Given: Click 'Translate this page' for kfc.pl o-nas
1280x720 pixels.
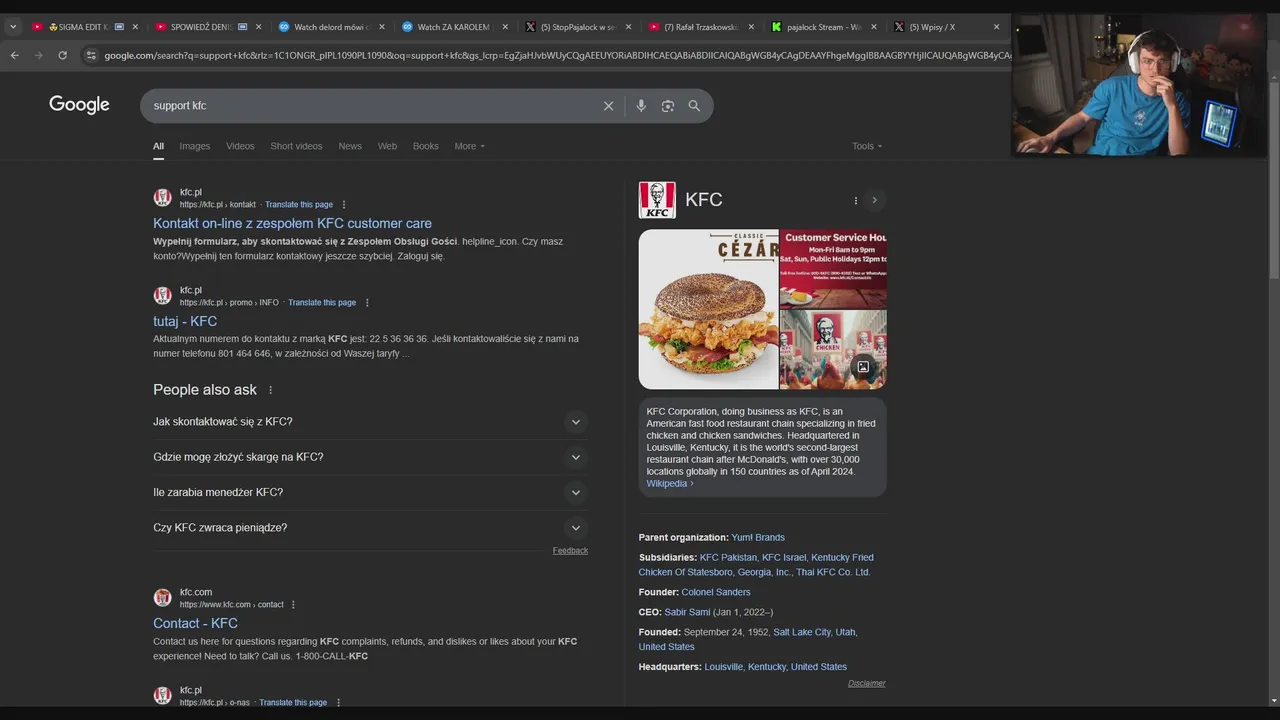Looking at the screenshot, I should 293,703.
